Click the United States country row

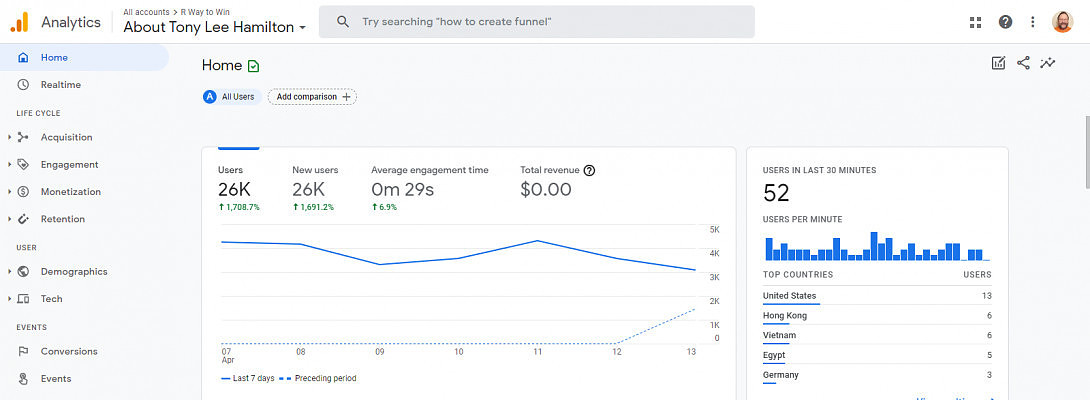click(x=877, y=296)
